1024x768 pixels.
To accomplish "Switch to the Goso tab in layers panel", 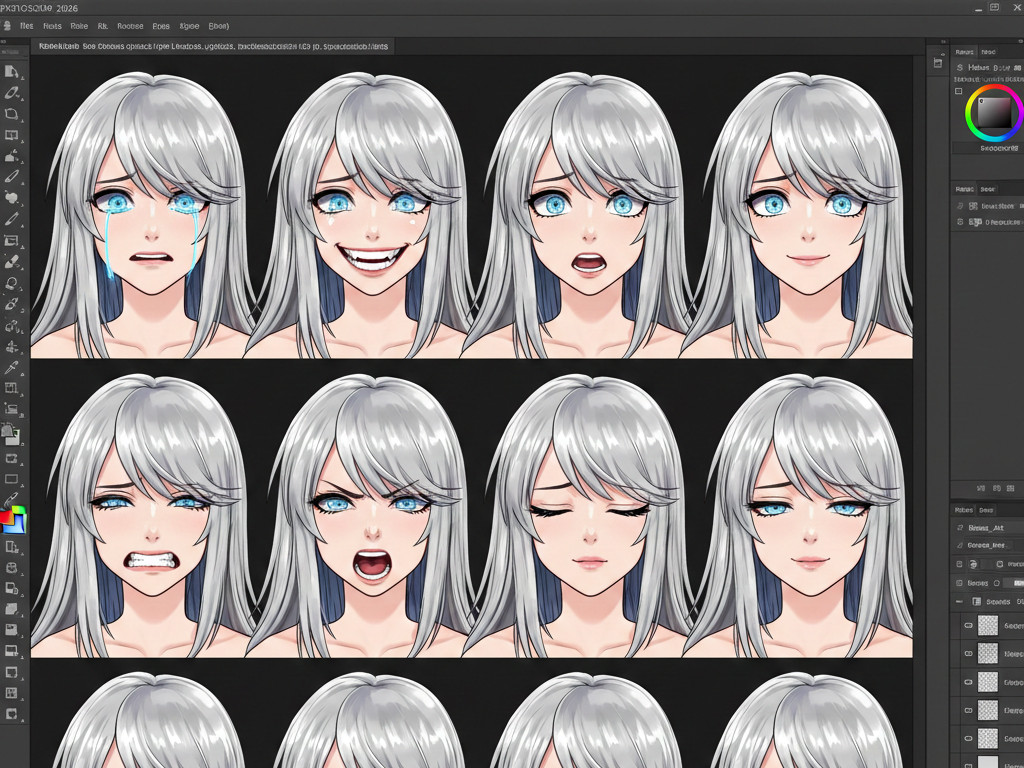I will [986, 510].
